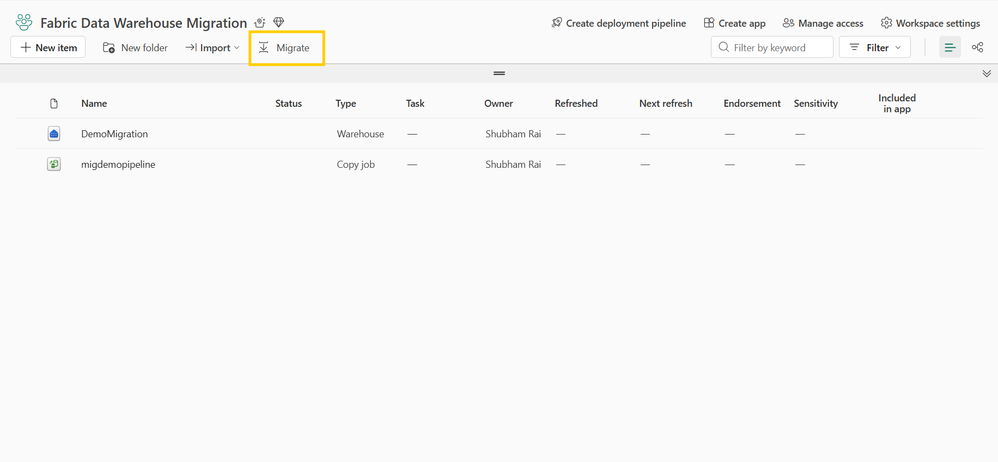Screen dimensions: 998x462
Task: Open the Filter dropdown
Action: pyautogui.click(x=875, y=47)
